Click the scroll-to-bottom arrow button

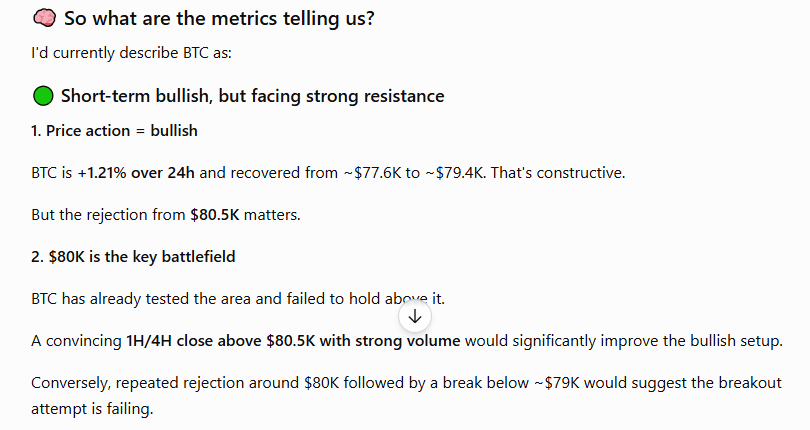[x=415, y=316]
